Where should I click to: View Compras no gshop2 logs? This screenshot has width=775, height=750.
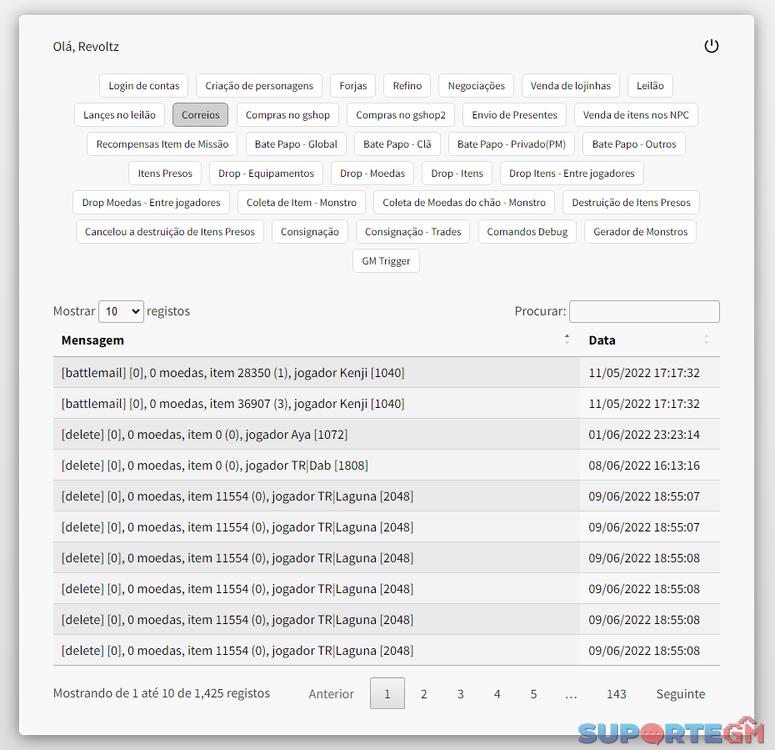tap(400, 115)
